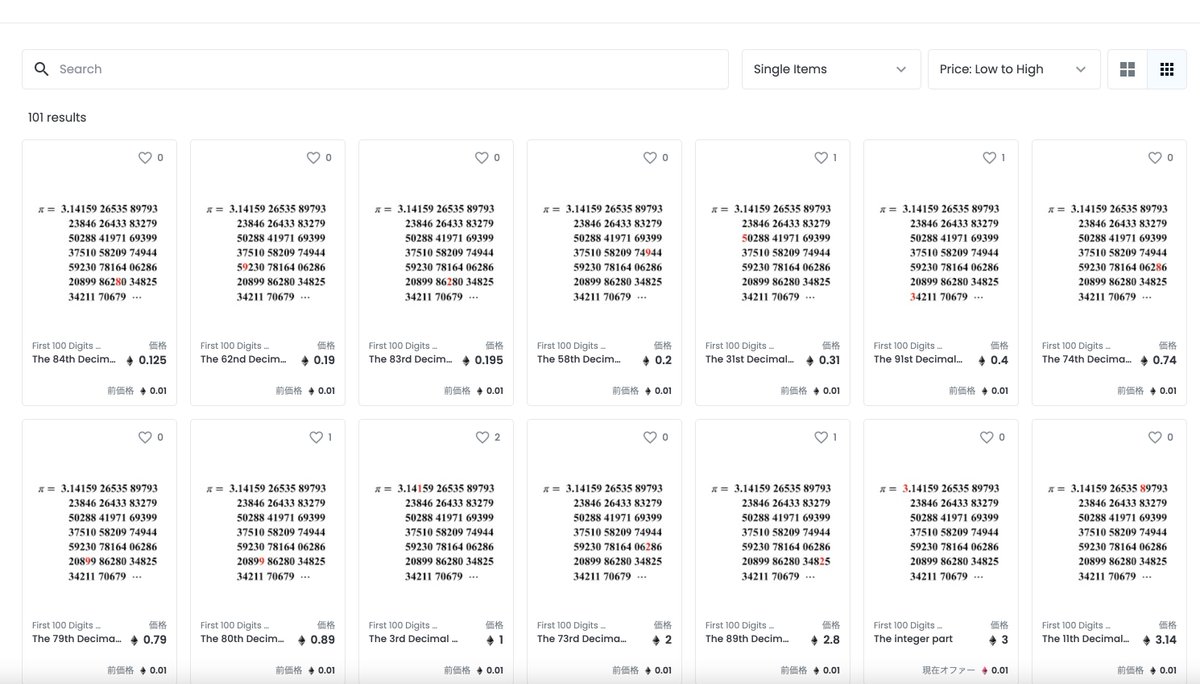Image resolution: width=1200 pixels, height=684 pixels.
Task: Click collection name on 84th Decimal card
Action: tap(66, 346)
